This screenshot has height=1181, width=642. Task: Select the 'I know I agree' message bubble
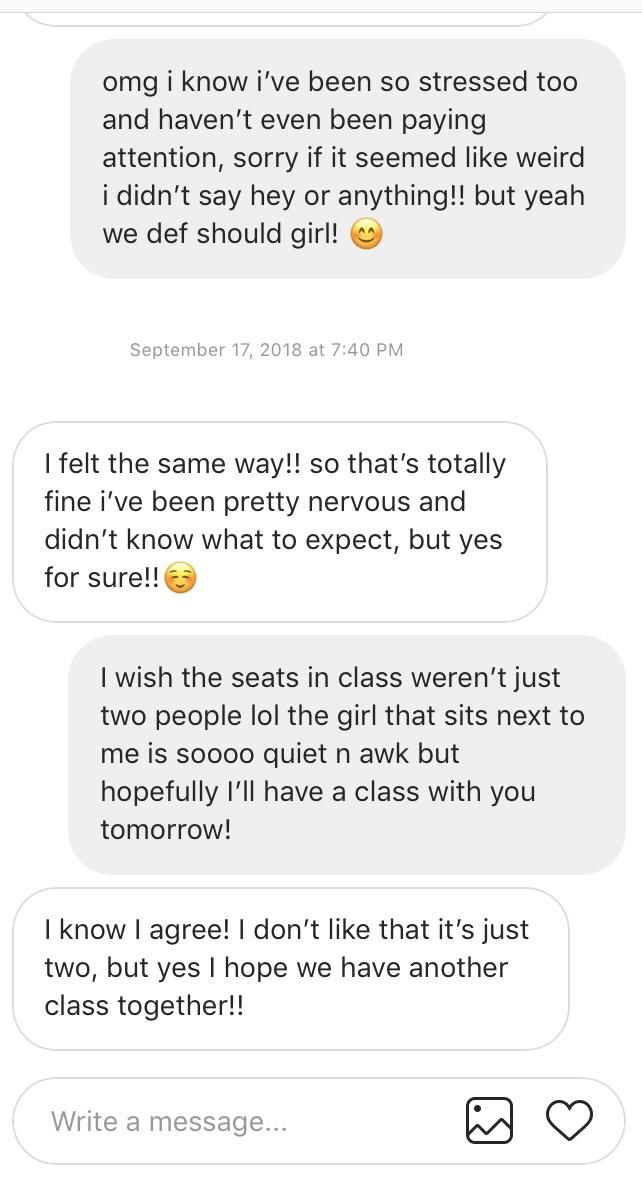tap(291, 968)
